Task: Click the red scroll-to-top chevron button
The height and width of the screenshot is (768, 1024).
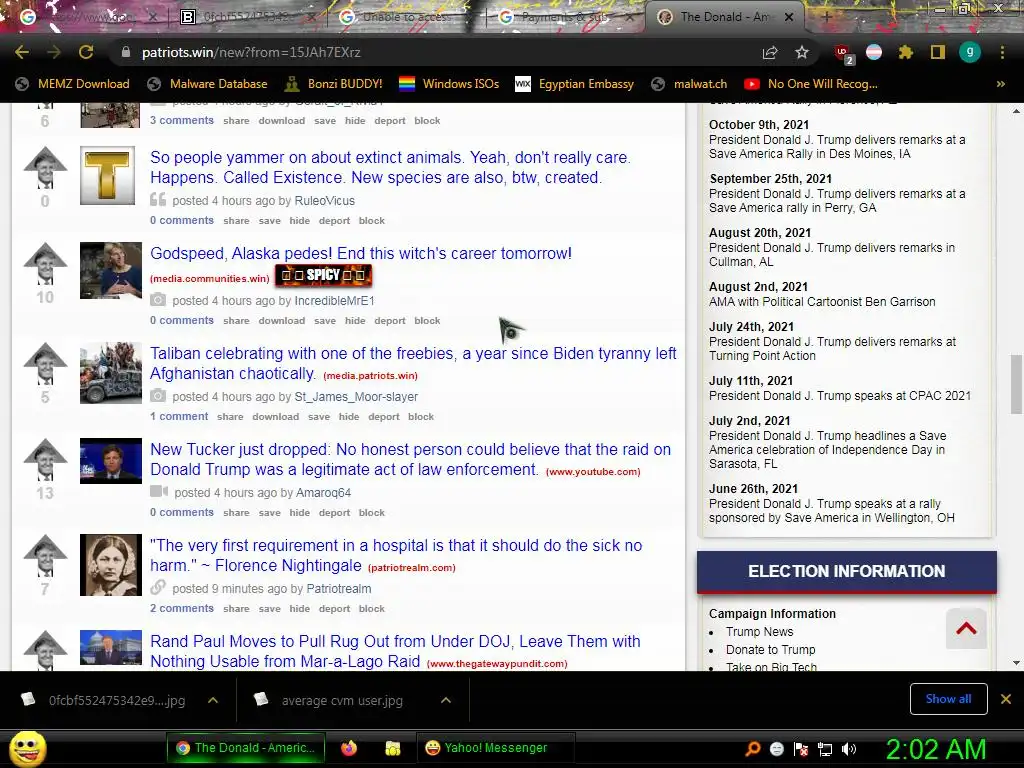Action: [966, 628]
